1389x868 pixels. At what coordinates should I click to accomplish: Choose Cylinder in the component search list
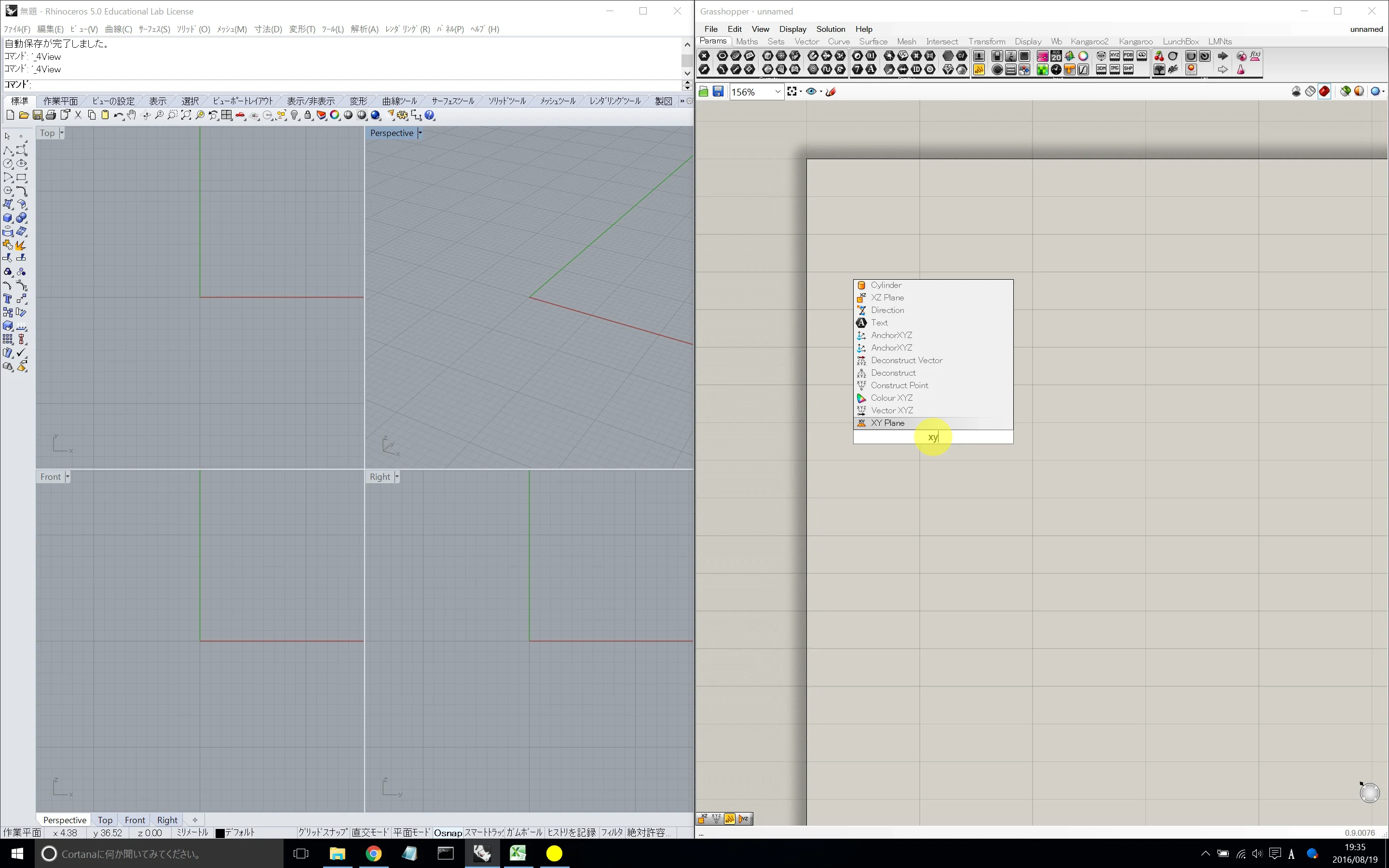point(933,285)
